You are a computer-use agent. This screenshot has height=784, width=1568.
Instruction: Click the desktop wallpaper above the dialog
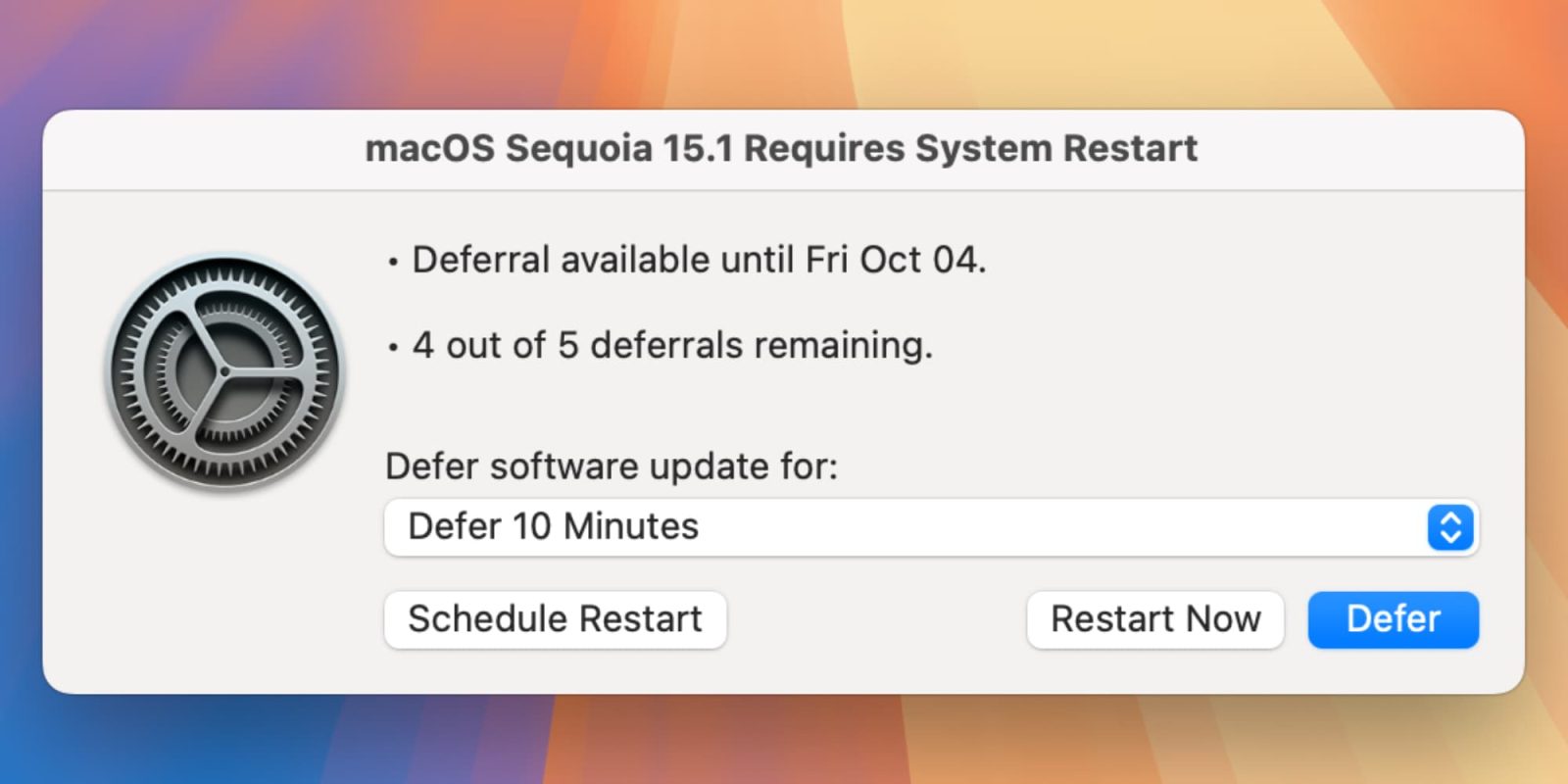pyautogui.click(x=784, y=54)
